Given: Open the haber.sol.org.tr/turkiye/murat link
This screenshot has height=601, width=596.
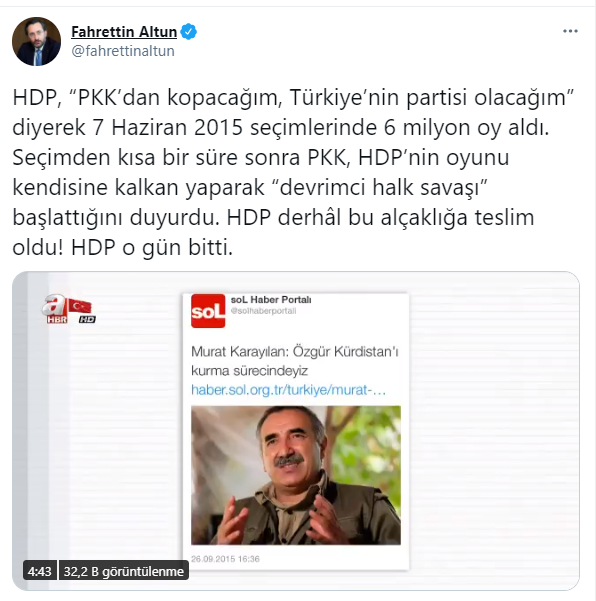Looking at the screenshot, I should pos(288,390).
